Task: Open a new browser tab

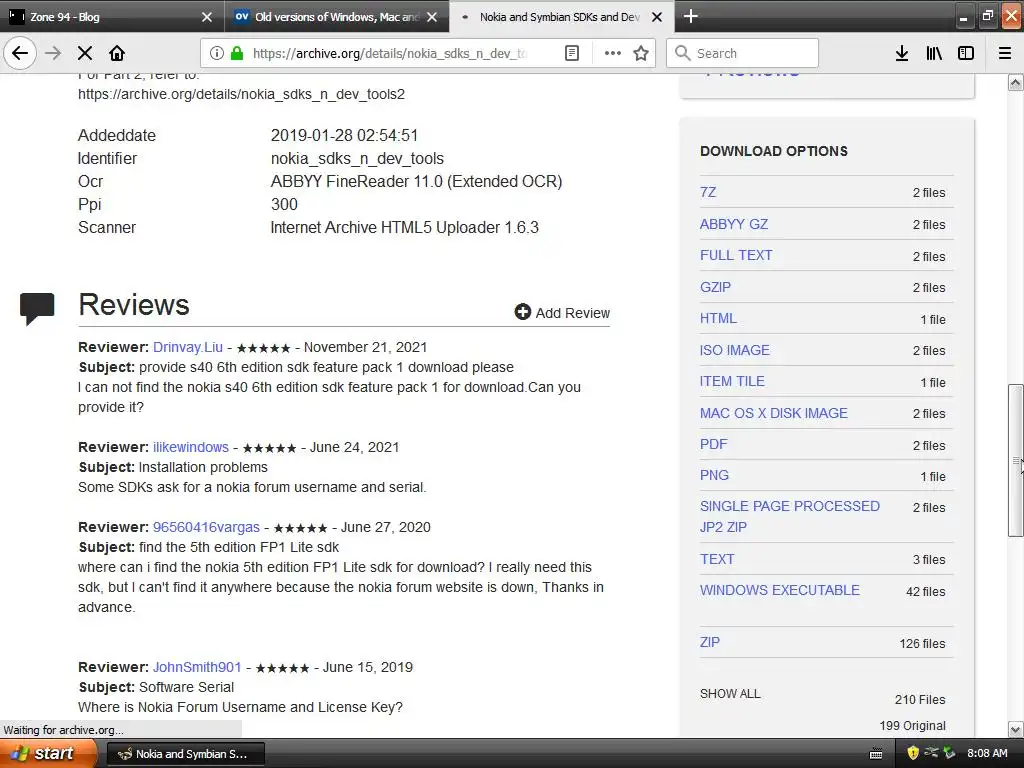Action: click(x=690, y=16)
